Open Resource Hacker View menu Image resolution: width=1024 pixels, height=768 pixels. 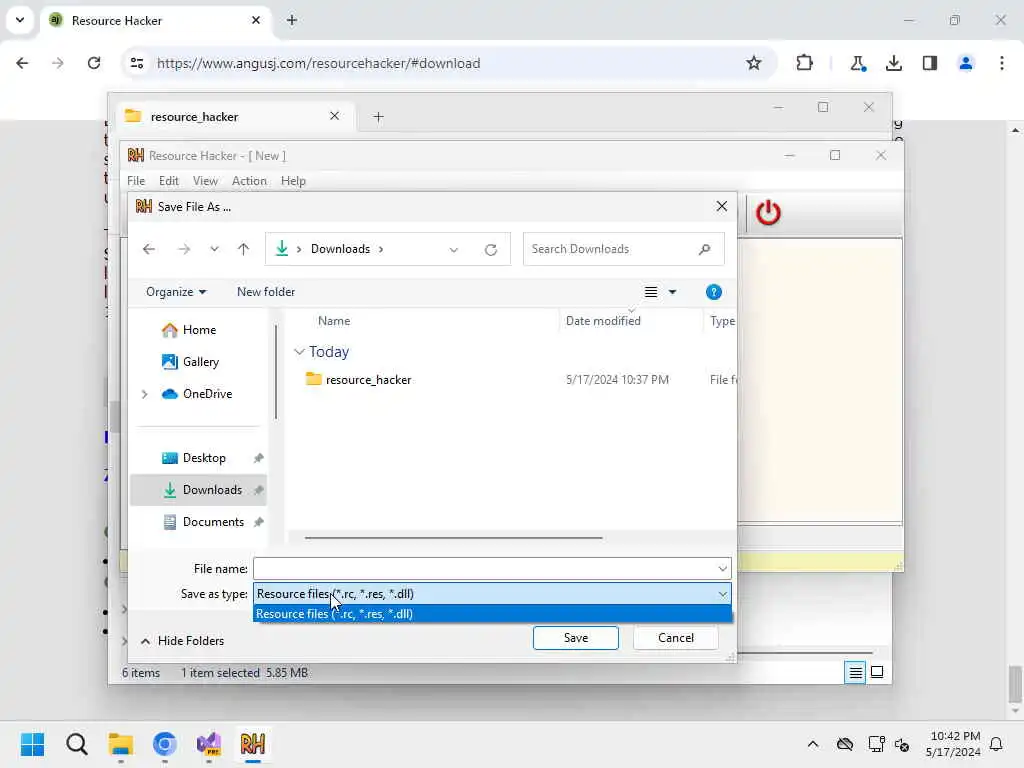point(205,181)
